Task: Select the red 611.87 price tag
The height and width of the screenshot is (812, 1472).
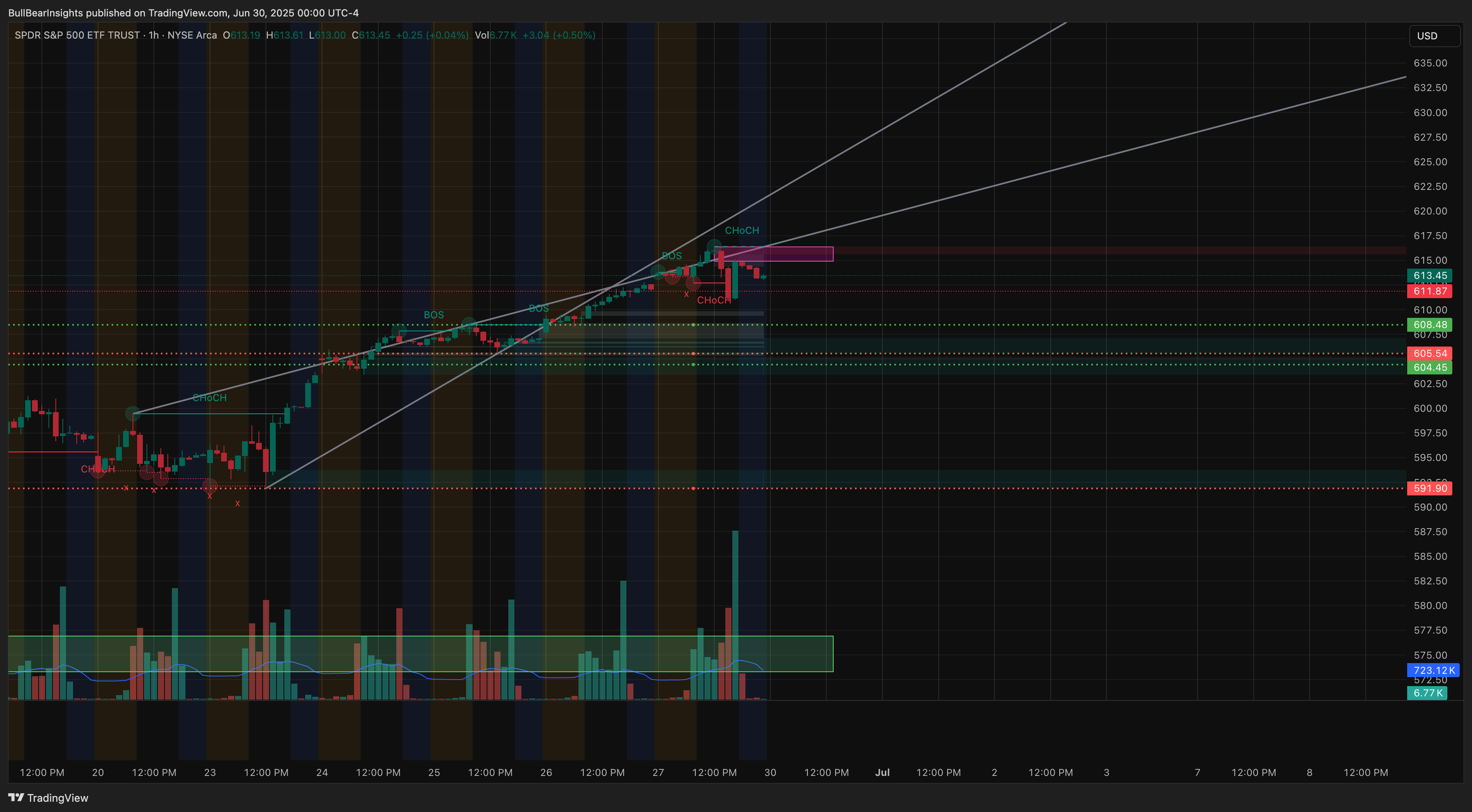Action: [1430, 291]
